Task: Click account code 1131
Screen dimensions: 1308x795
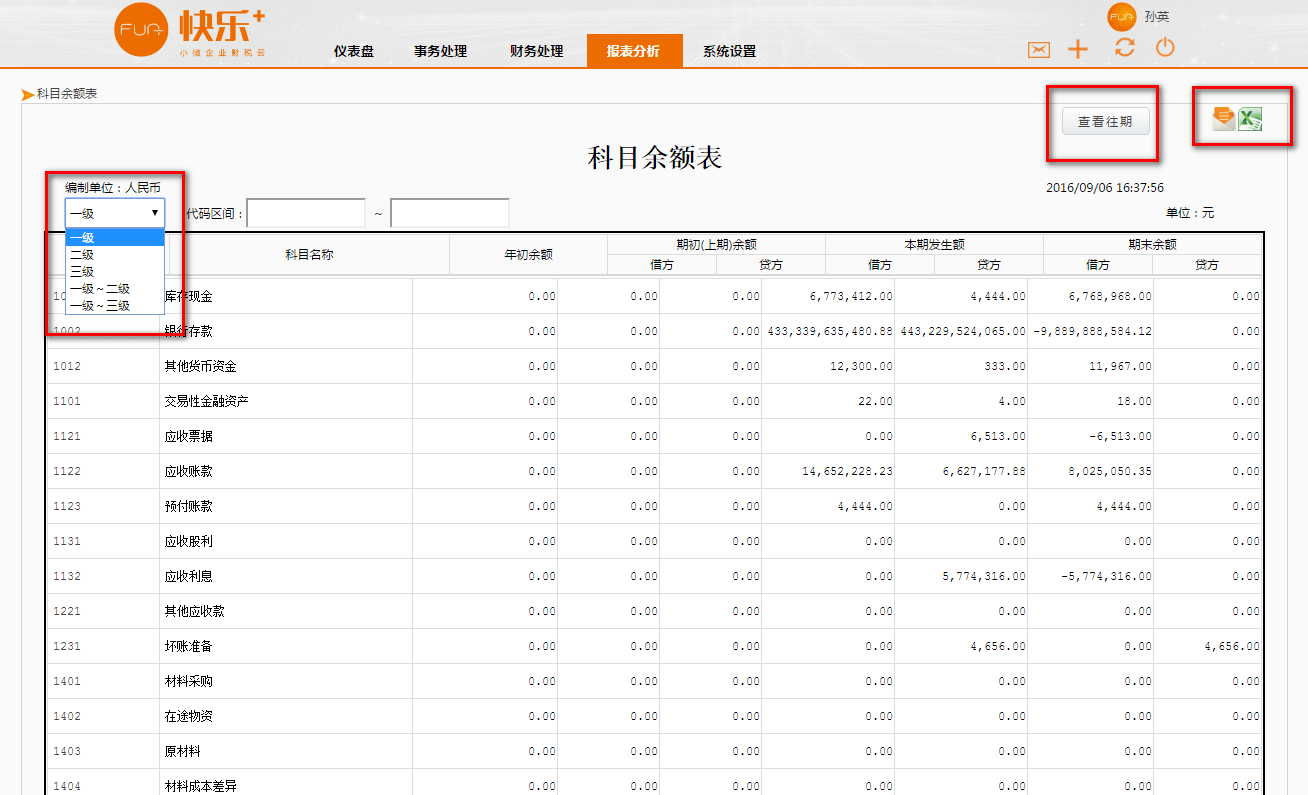Action: coord(67,541)
